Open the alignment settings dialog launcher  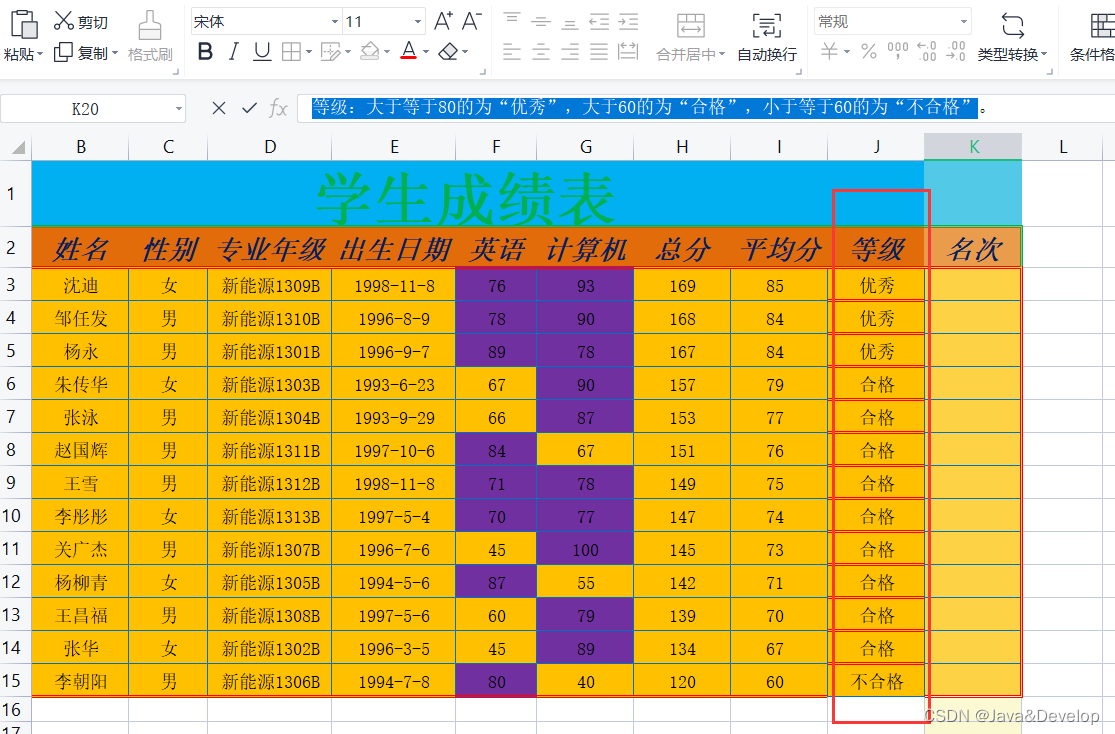799,72
